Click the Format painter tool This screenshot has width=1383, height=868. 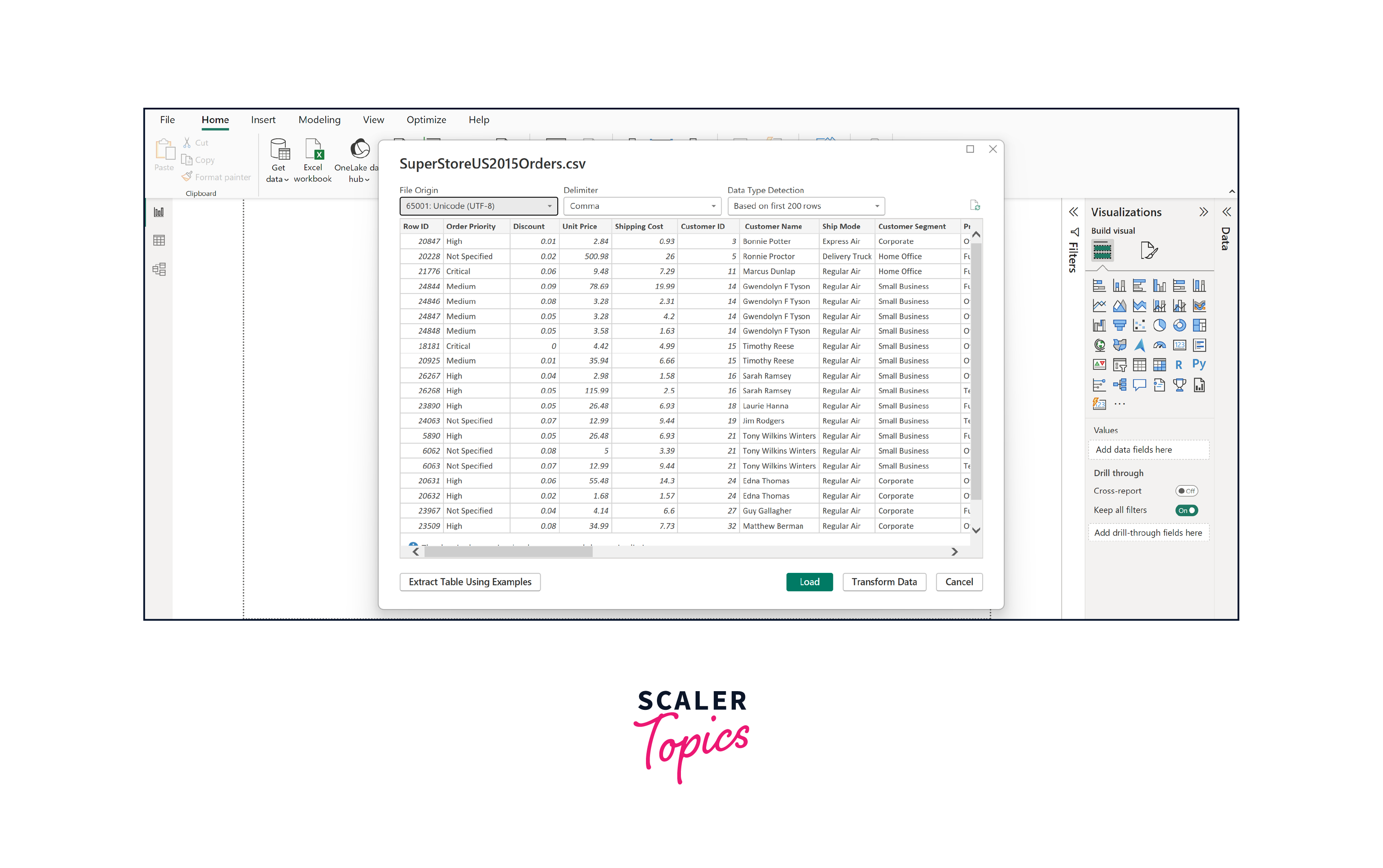216,177
